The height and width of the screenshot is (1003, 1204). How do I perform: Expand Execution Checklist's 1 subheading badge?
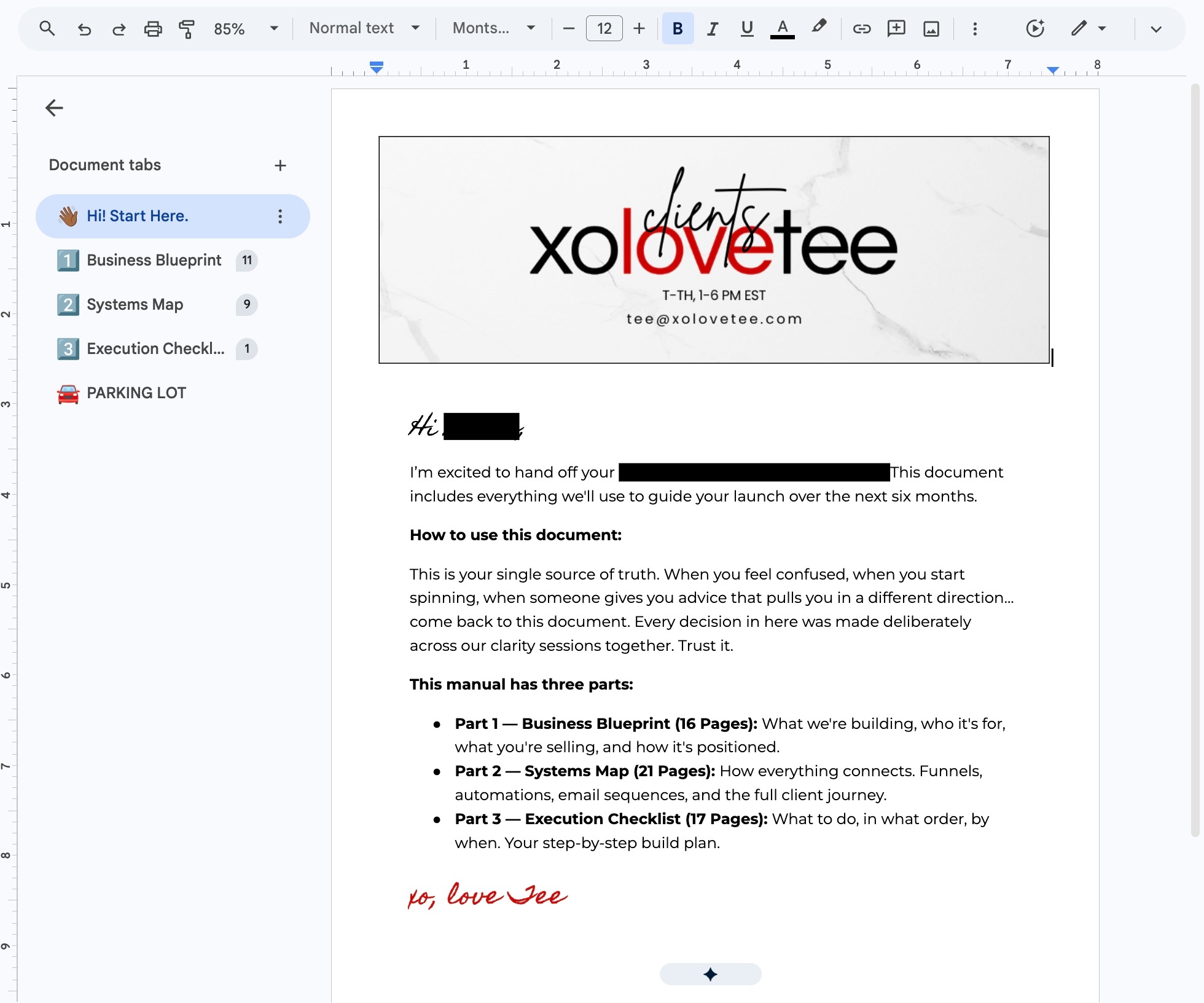point(247,349)
